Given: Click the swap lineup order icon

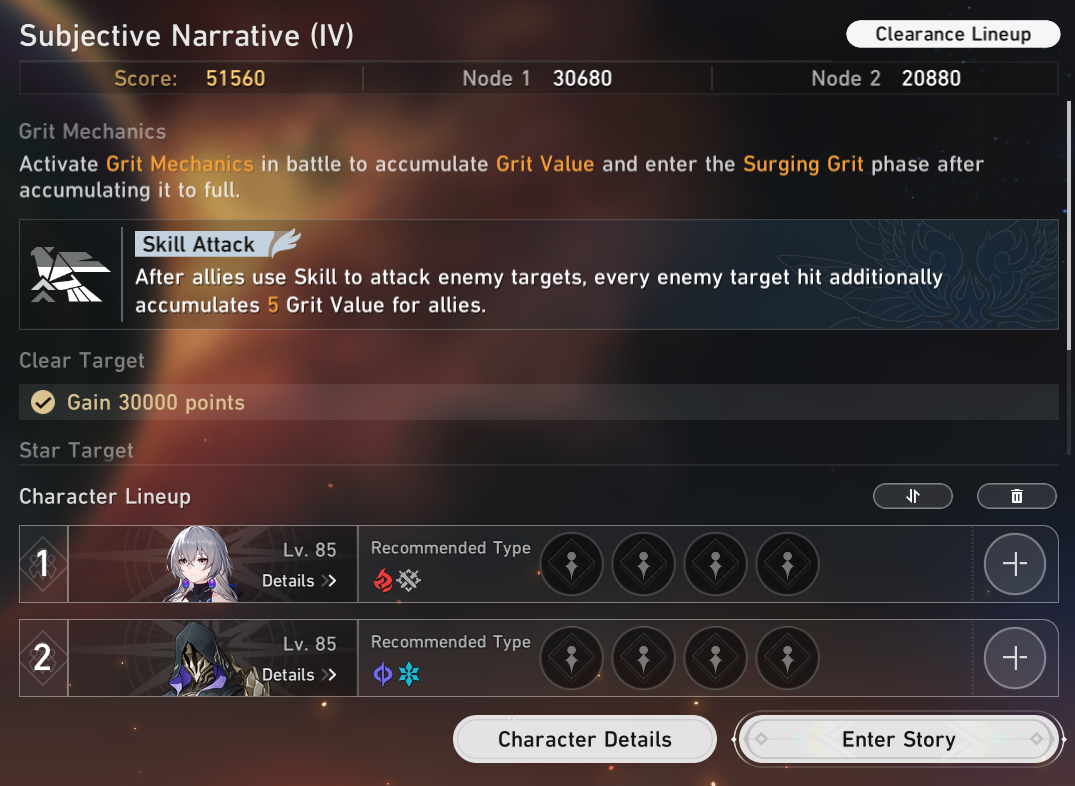Looking at the screenshot, I should [x=913, y=496].
